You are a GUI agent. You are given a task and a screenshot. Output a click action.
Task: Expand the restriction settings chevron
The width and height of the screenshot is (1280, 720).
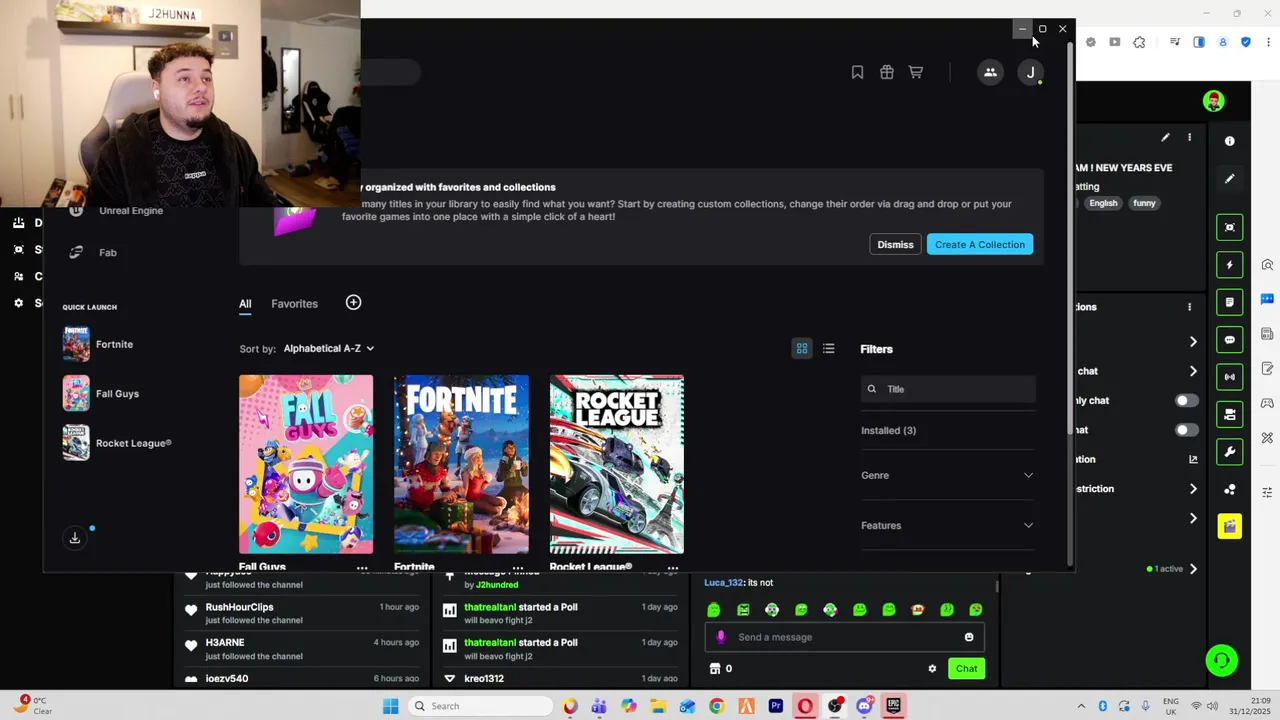(1193, 489)
